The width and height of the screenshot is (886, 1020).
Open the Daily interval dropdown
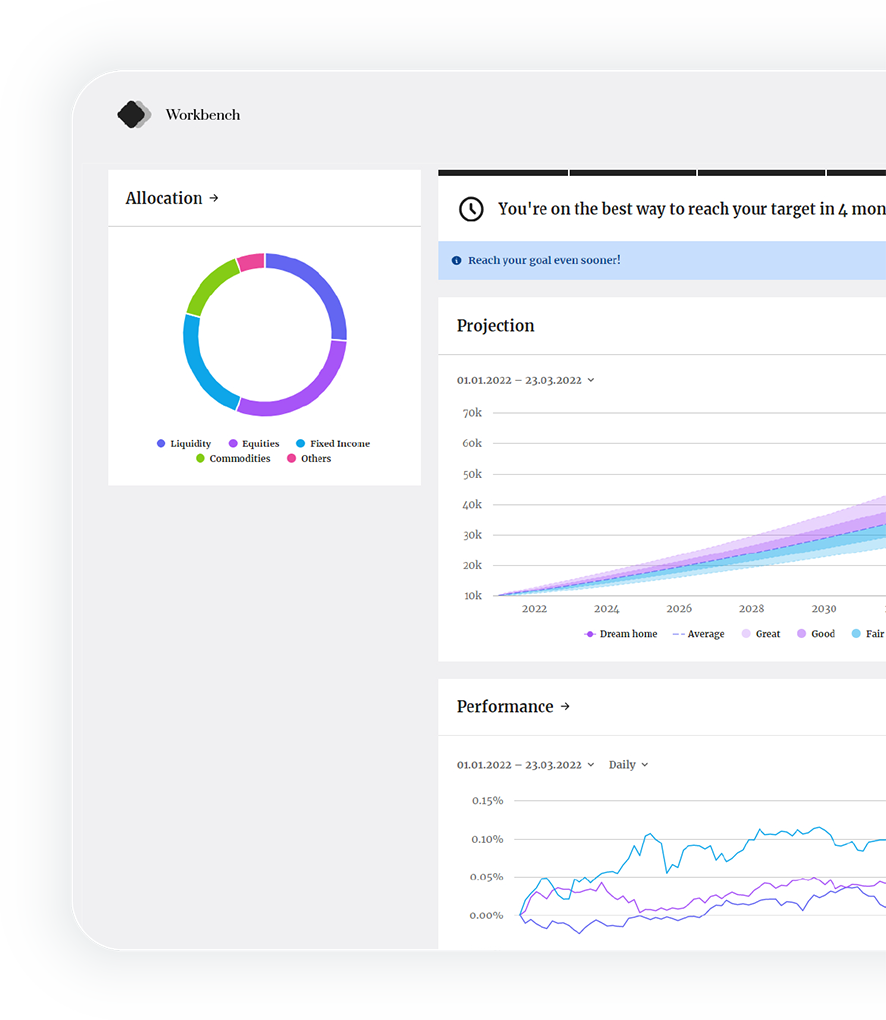tap(628, 764)
